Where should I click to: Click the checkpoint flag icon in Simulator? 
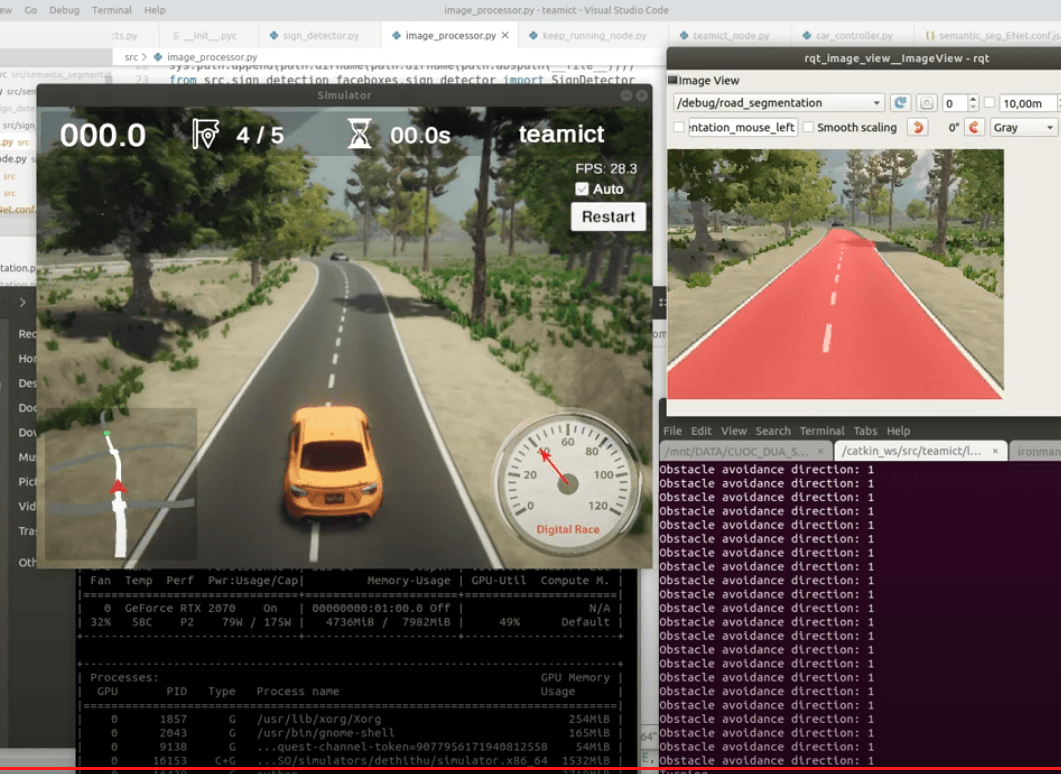tap(205, 134)
